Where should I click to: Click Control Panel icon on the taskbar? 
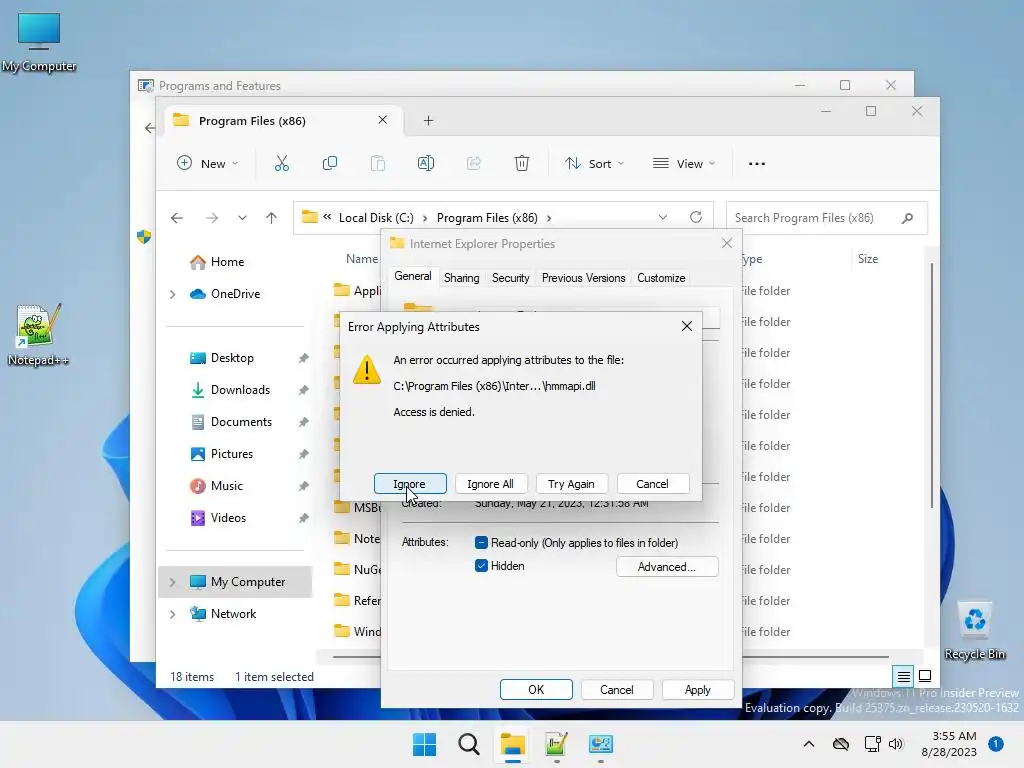(x=600, y=744)
